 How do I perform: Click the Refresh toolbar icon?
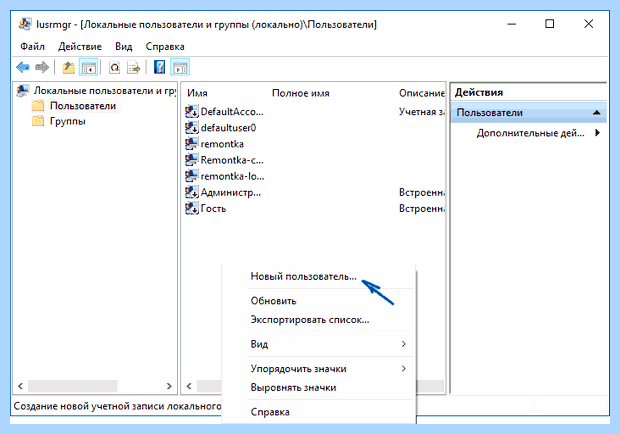click(x=115, y=68)
